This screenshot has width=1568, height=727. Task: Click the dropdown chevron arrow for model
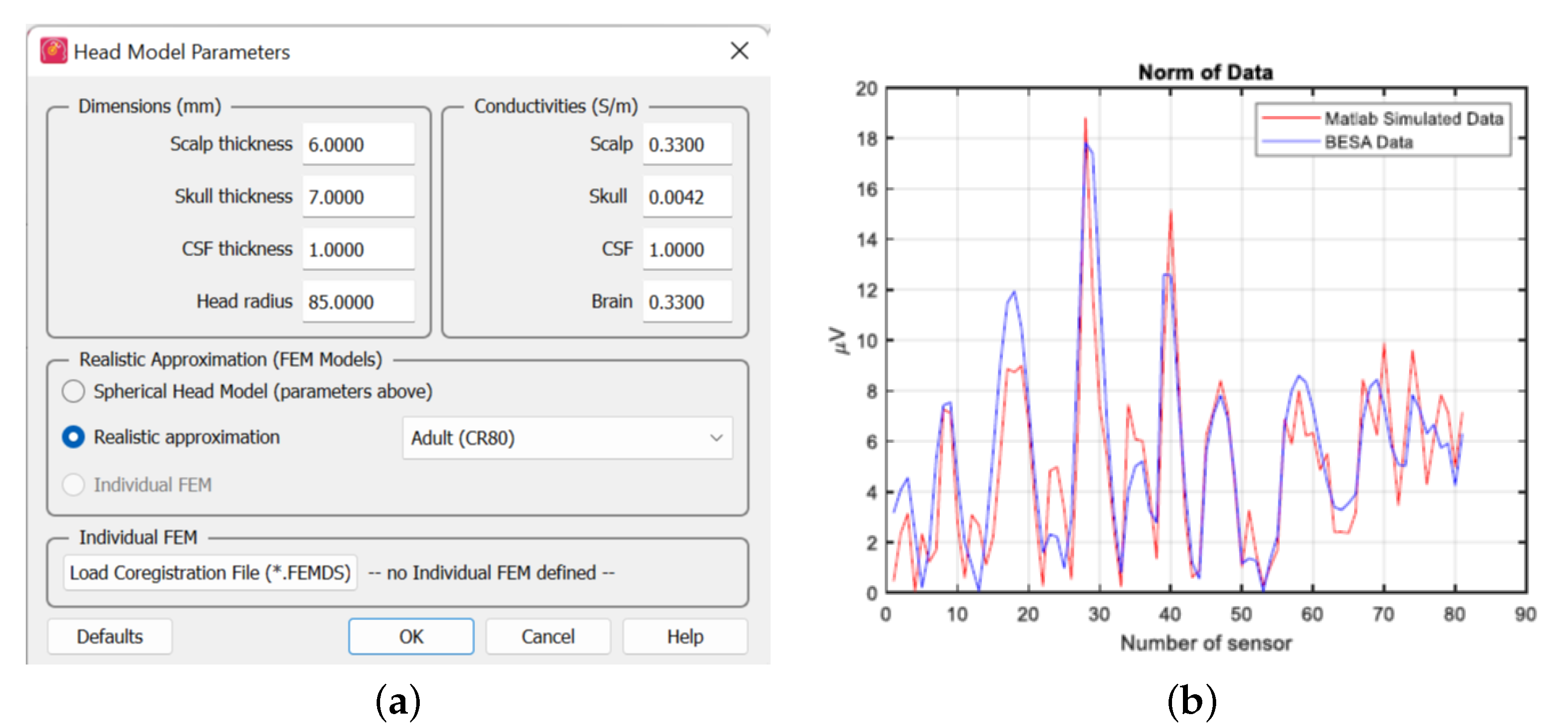[716, 438]
